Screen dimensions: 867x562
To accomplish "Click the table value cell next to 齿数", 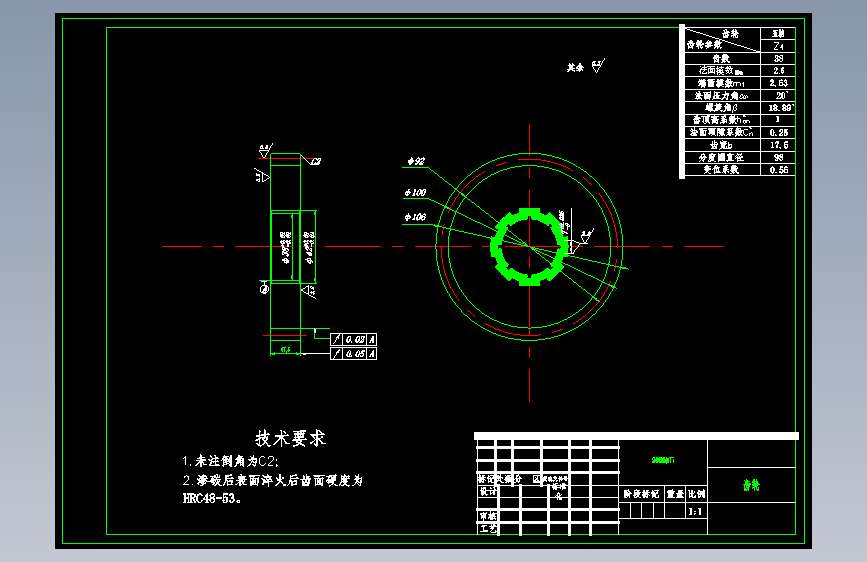I will [778, 58].
